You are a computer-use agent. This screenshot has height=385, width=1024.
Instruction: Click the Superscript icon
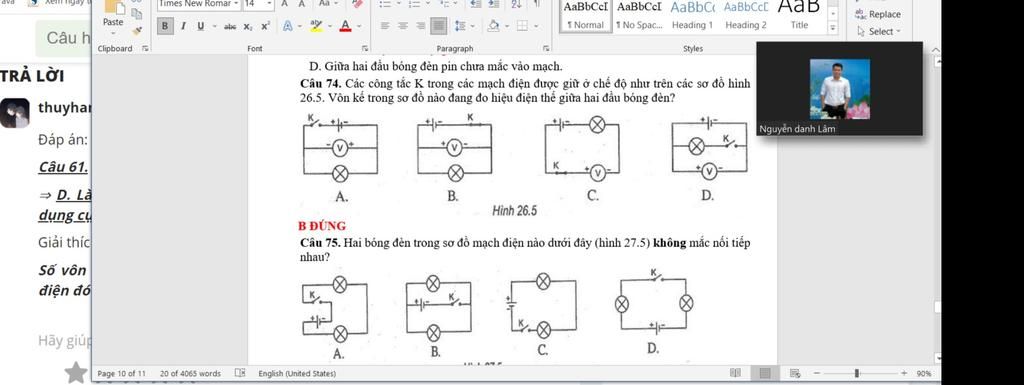pyautogui.click(x=265, y=26)
